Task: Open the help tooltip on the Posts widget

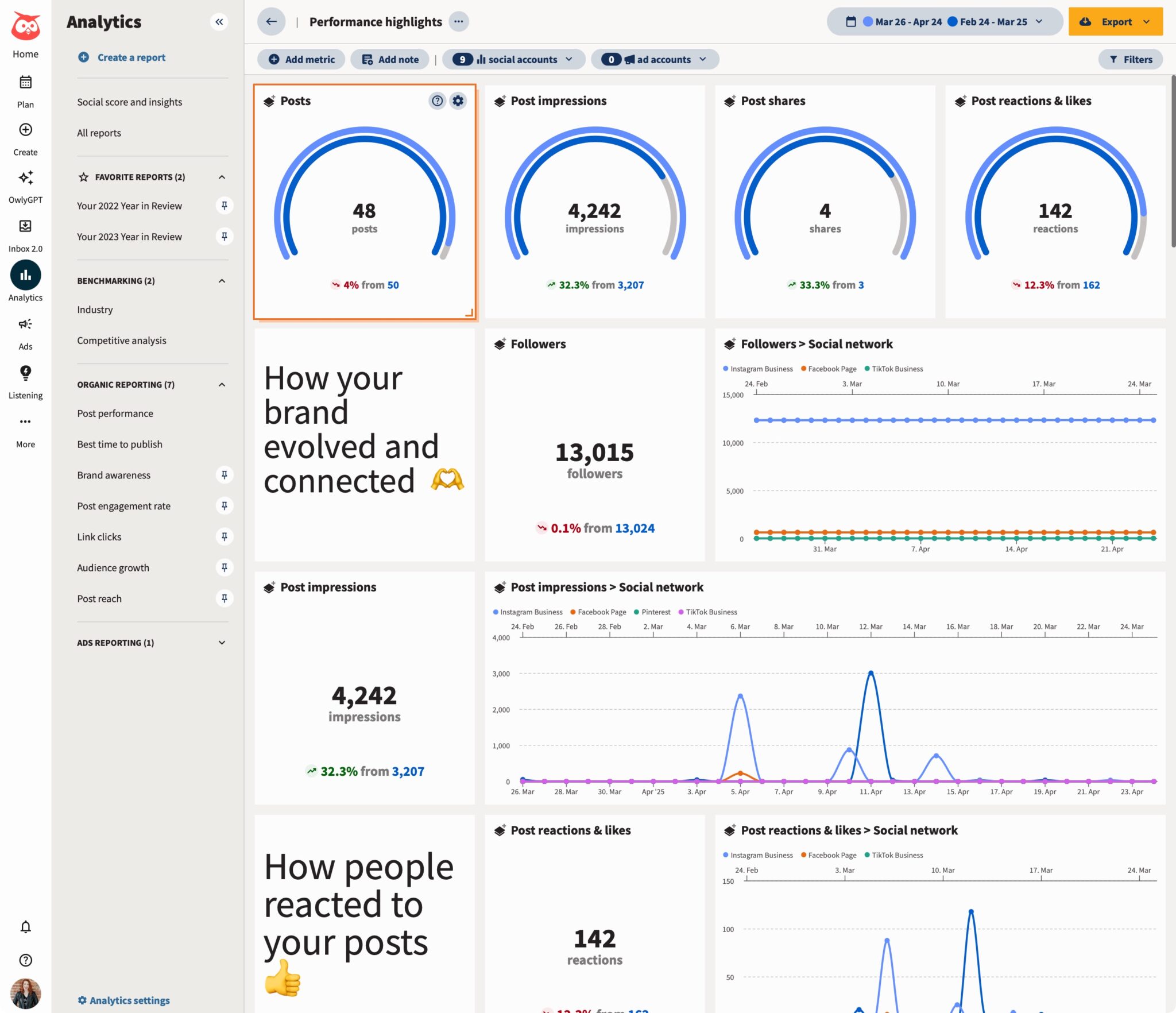Action: (437, 100)
